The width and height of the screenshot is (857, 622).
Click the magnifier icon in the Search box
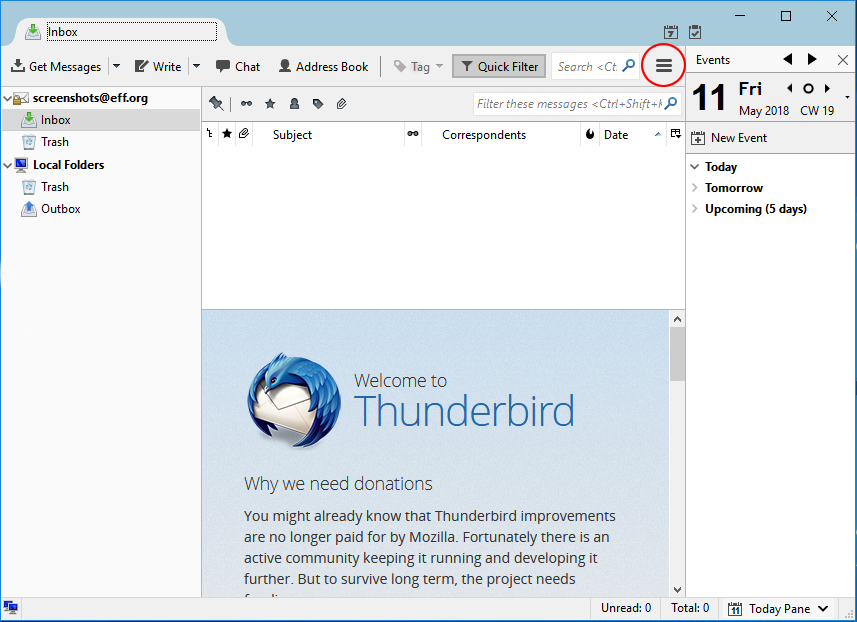(x=629, y=66)
